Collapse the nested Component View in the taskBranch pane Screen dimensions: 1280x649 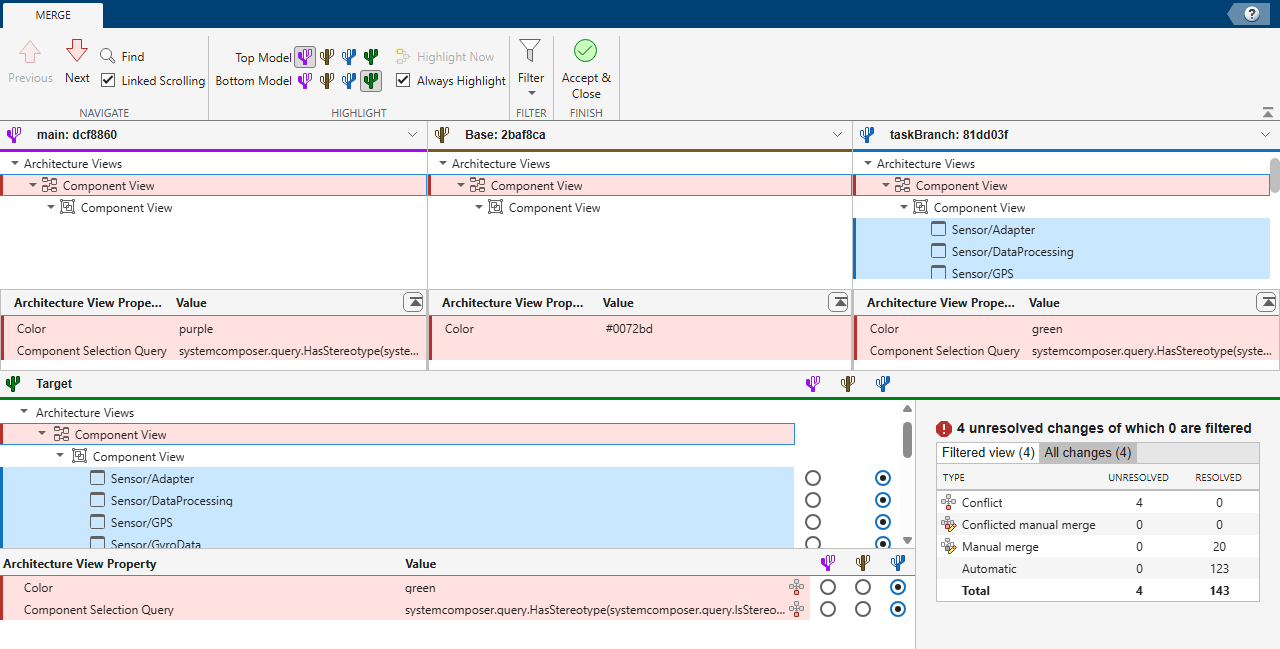[904, 207]
